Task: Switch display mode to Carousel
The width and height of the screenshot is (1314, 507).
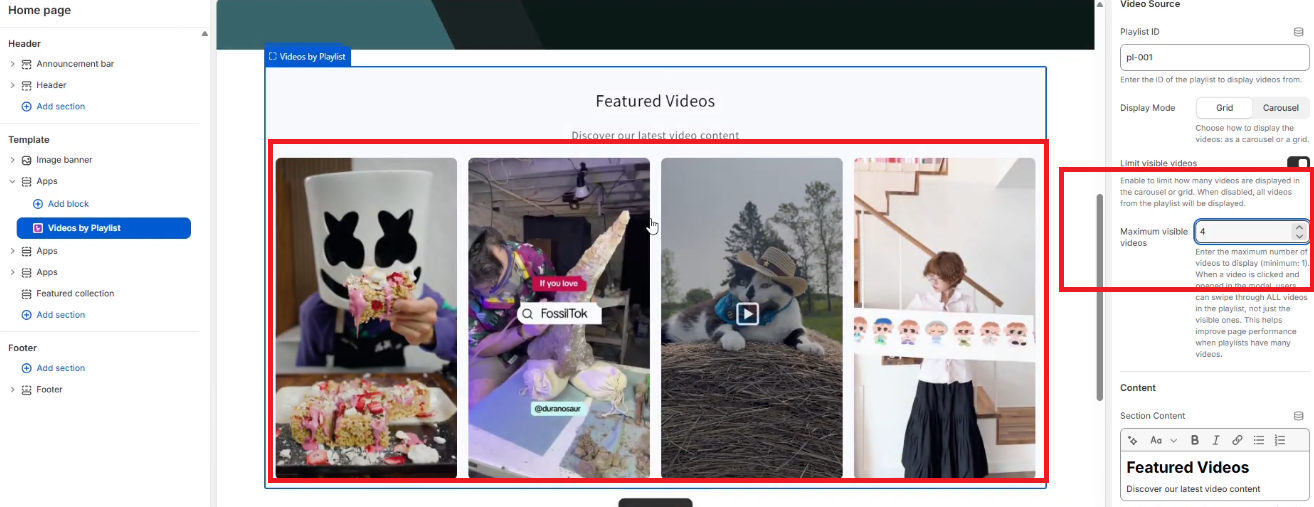Action: pos(1280,108)
